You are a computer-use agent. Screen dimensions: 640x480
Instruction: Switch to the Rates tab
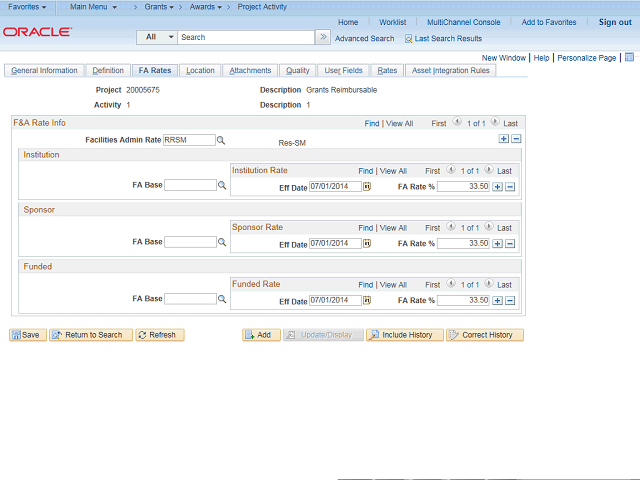(x=387, y=70)
